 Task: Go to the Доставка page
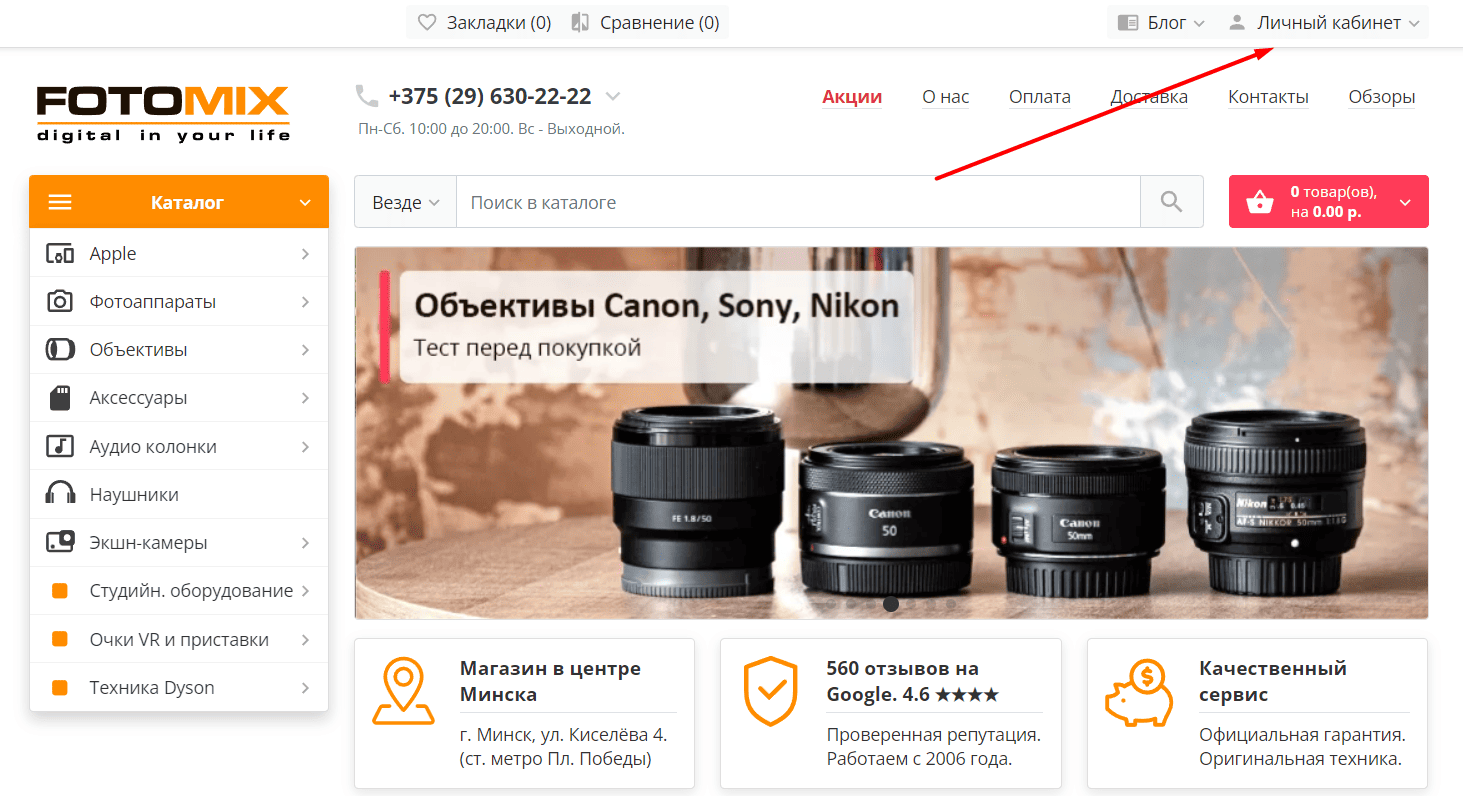pyautogui.click(x=1149, y=97)
